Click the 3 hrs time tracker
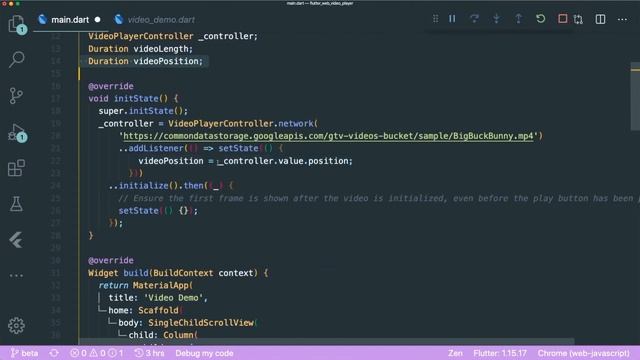Screen dimensions: 640x360 pyautogui.click(x=149, y=353)
